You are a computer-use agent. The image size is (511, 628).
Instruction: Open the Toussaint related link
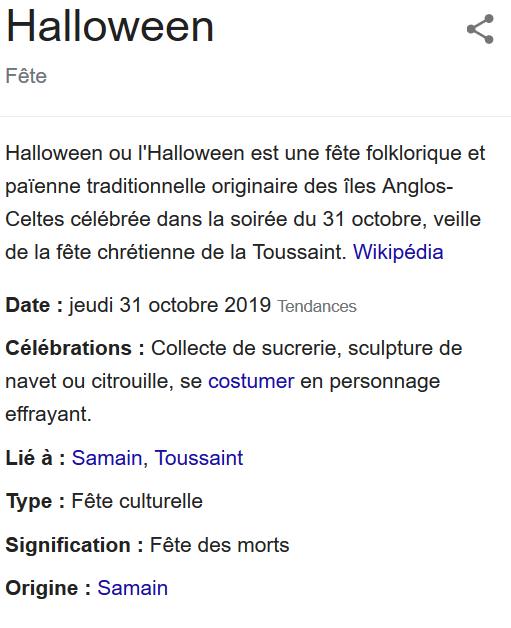click(x=199, y=458)
